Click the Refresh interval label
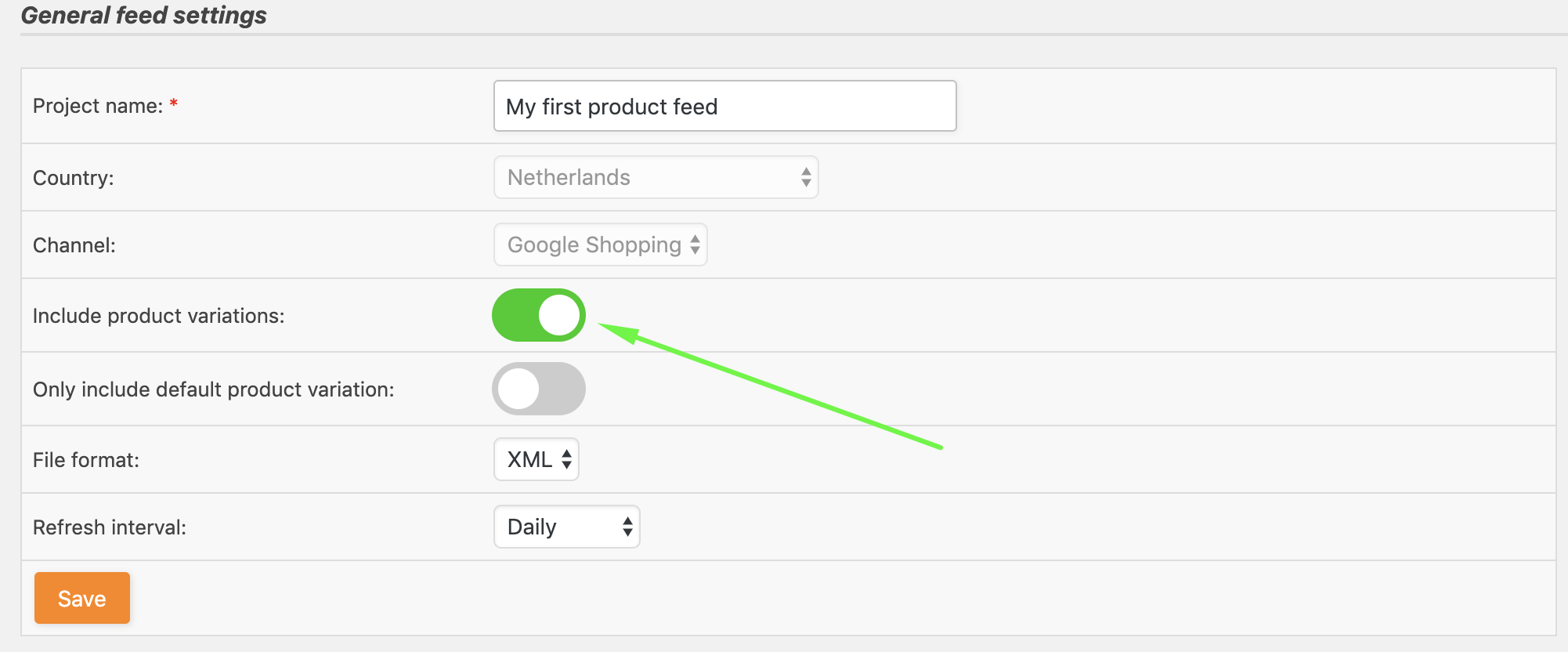This screenshot has height=652, width=1568. [x=110, y=527]
